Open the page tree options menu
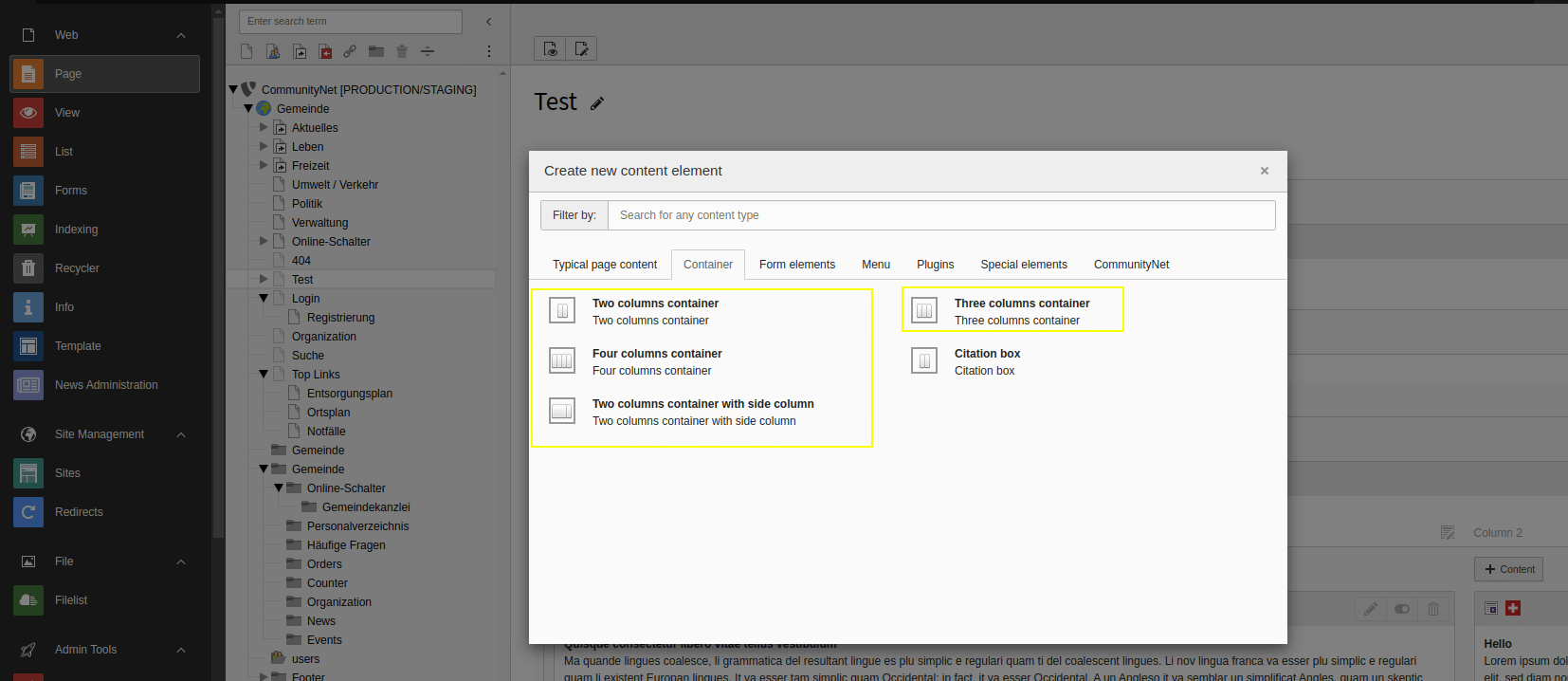The image size is (1568, 681). point(489,51)
